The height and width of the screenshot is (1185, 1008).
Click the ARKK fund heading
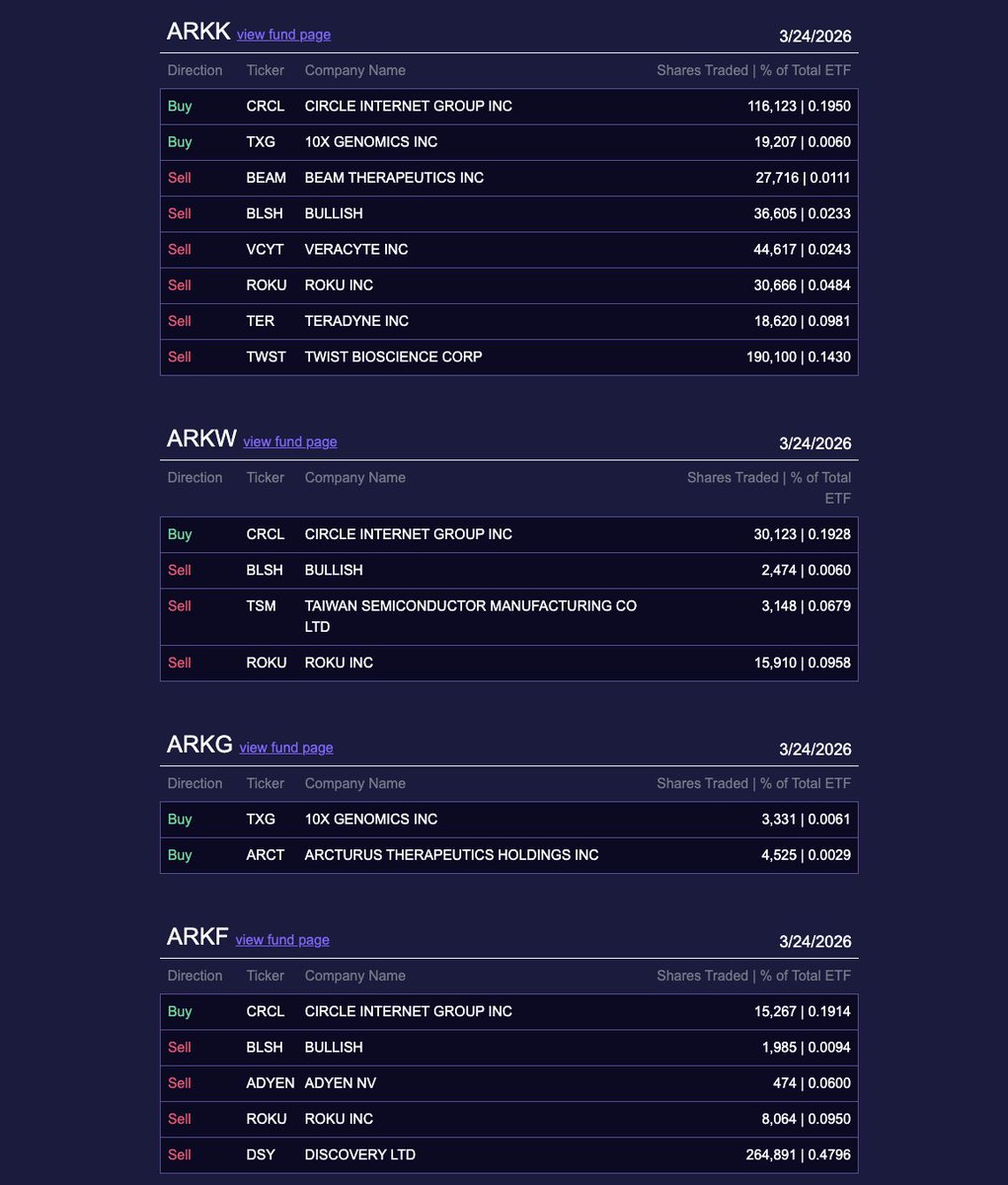click(198, 32)
